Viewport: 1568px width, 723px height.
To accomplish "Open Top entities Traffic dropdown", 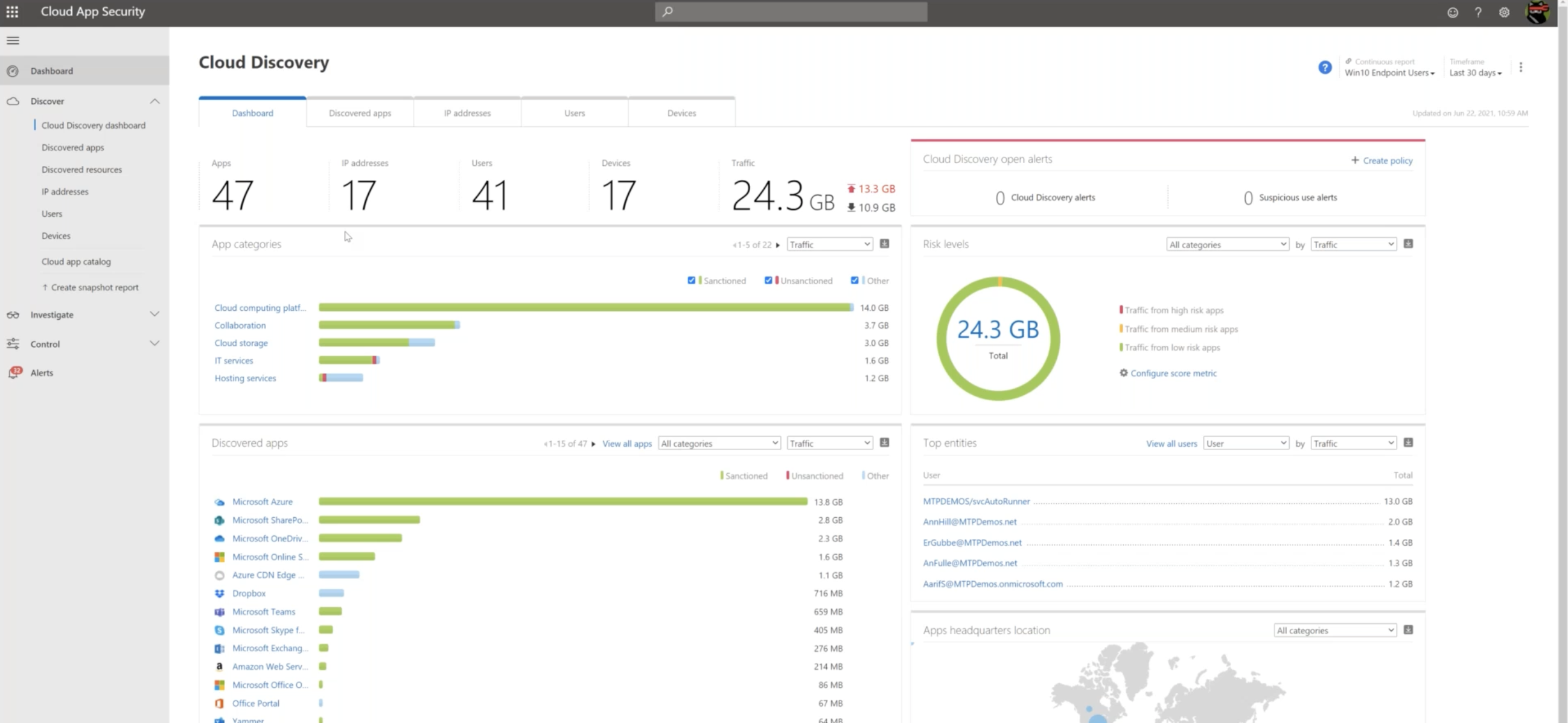I will coord(1353,444).
